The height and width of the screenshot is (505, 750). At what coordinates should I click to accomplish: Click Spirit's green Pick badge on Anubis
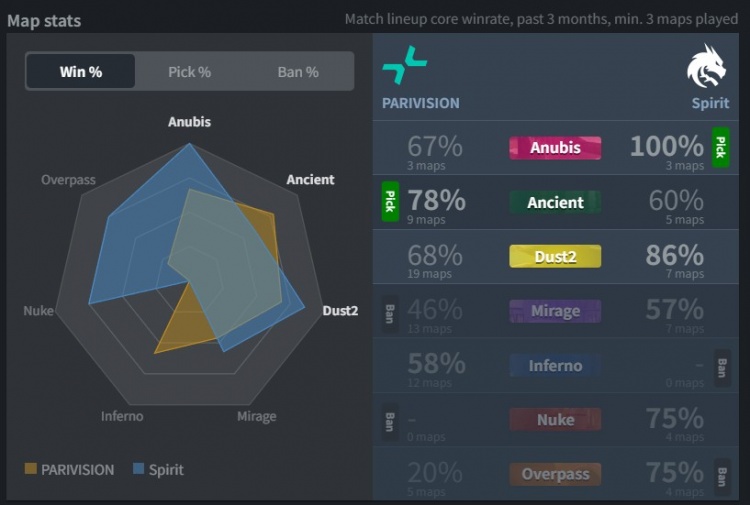pyautogui.click(x=720, y=148)
